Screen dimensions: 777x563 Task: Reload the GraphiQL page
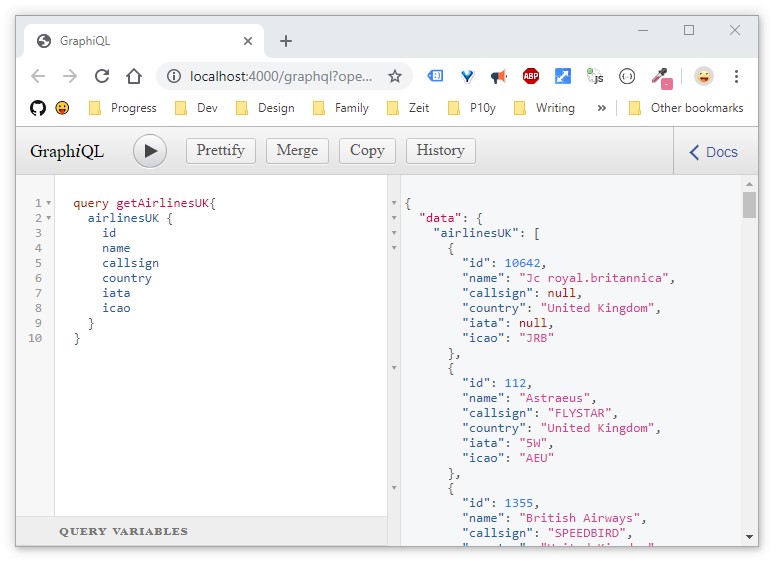tap(102, 76)
